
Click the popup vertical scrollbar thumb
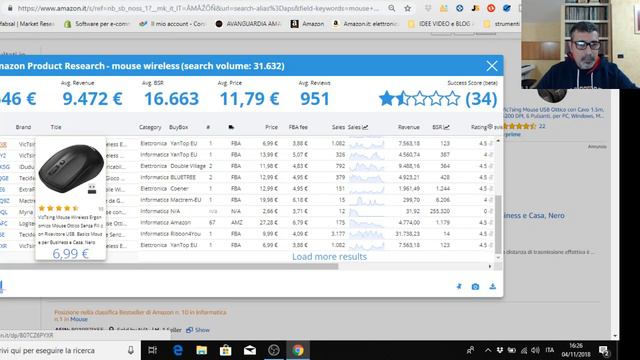(x=498, y=224)
